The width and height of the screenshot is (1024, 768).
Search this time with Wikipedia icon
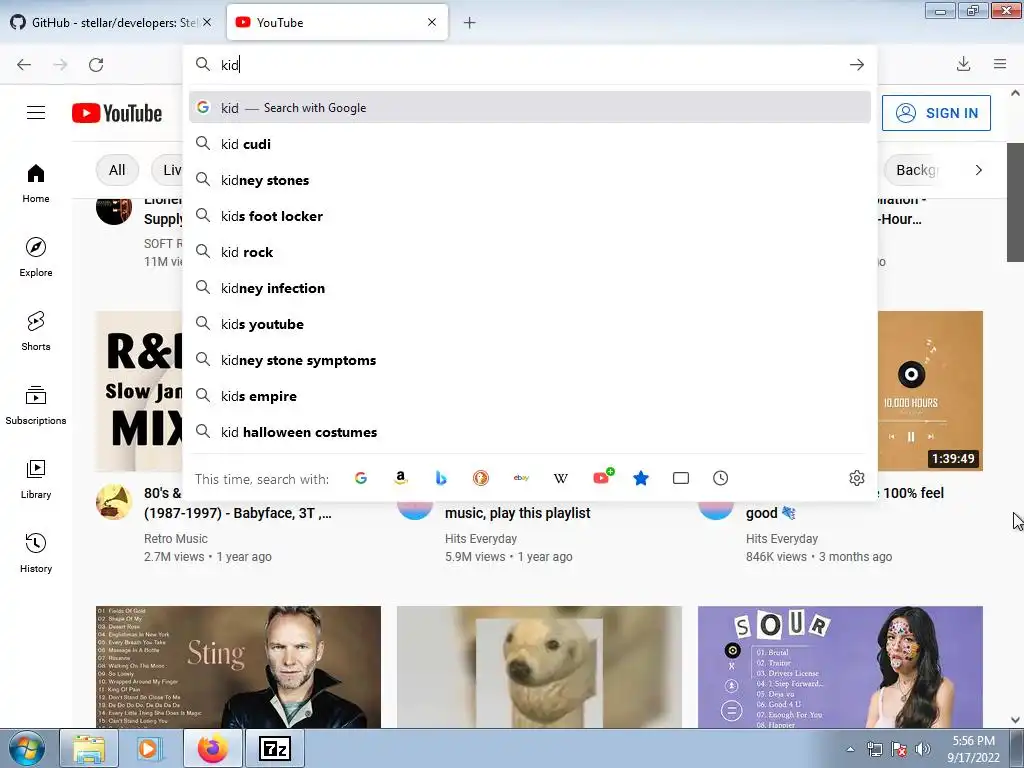[x=560, y=478]
